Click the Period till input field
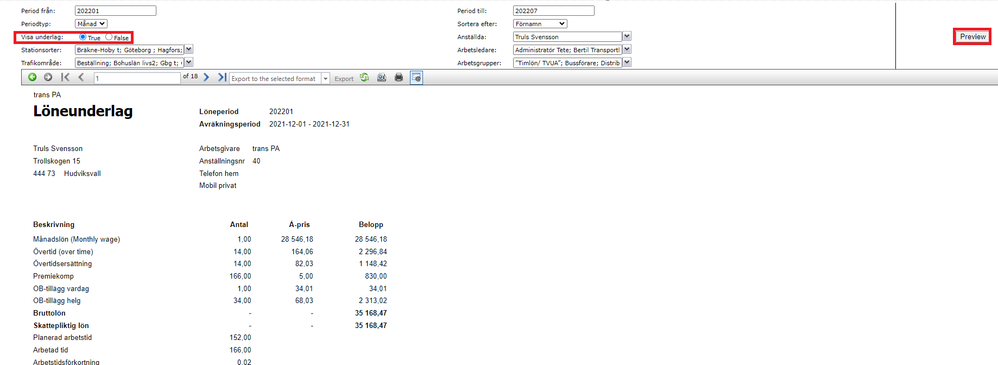998x365 pixels. 553,11
